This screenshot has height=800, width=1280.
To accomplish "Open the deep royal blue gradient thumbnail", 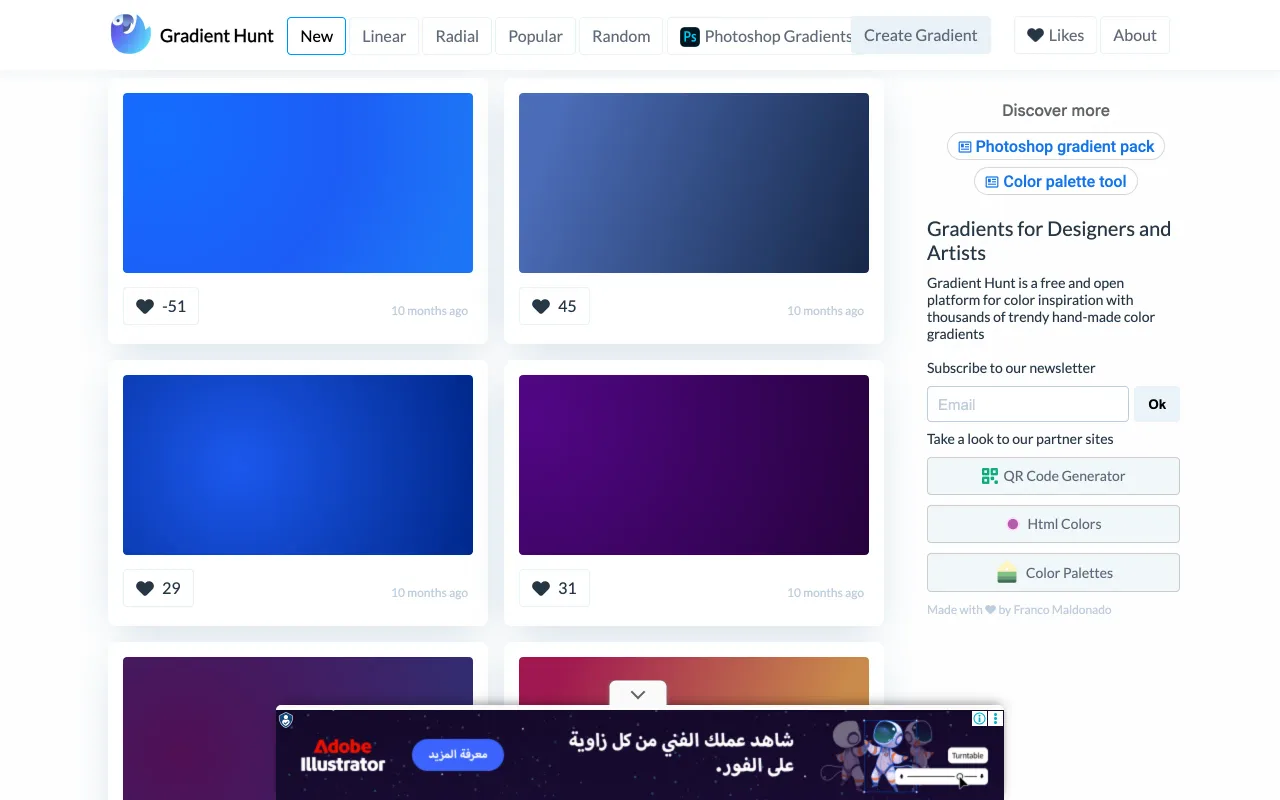I will pos(298,465).
